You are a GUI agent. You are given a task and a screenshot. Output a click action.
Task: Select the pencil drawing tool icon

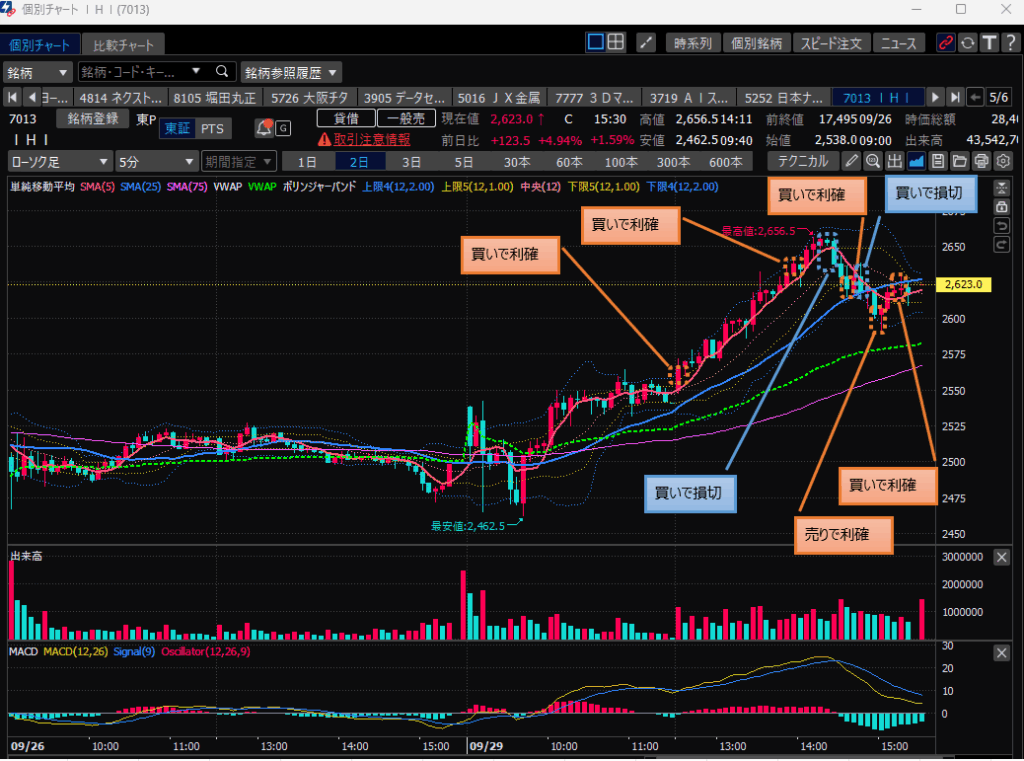tap(851, 161)
